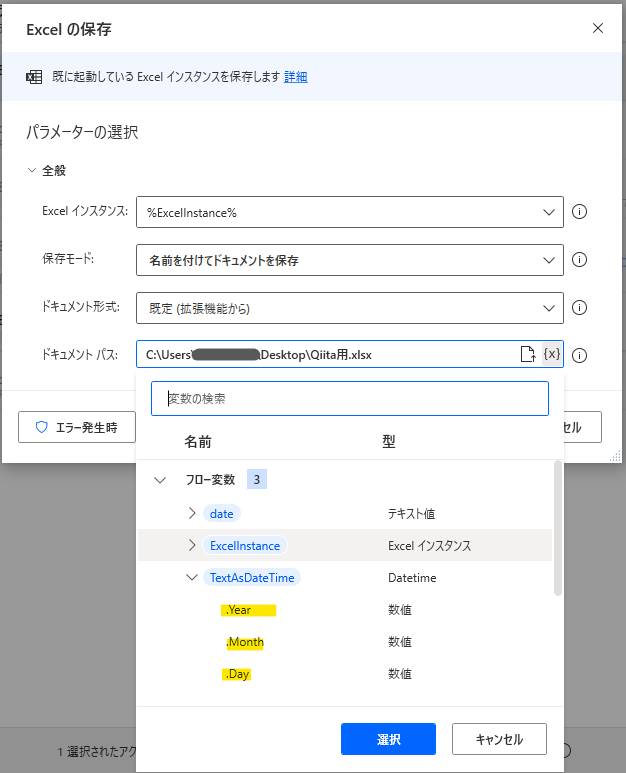Click the {x} variable picker icon

point(552,354)
